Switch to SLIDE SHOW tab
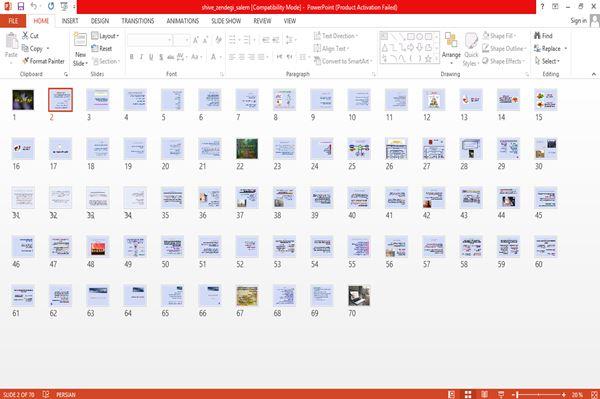The width and height of the screenshot is (600, 399). point(226,21)
